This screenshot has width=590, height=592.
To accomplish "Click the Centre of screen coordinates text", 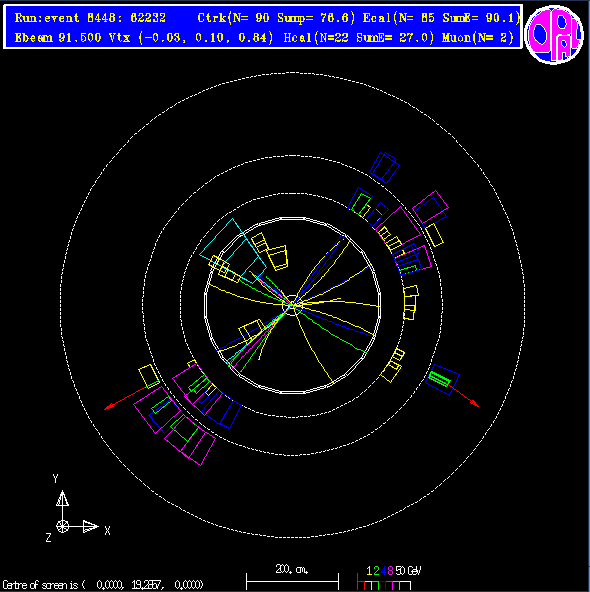I will click(x=103, y=585).
